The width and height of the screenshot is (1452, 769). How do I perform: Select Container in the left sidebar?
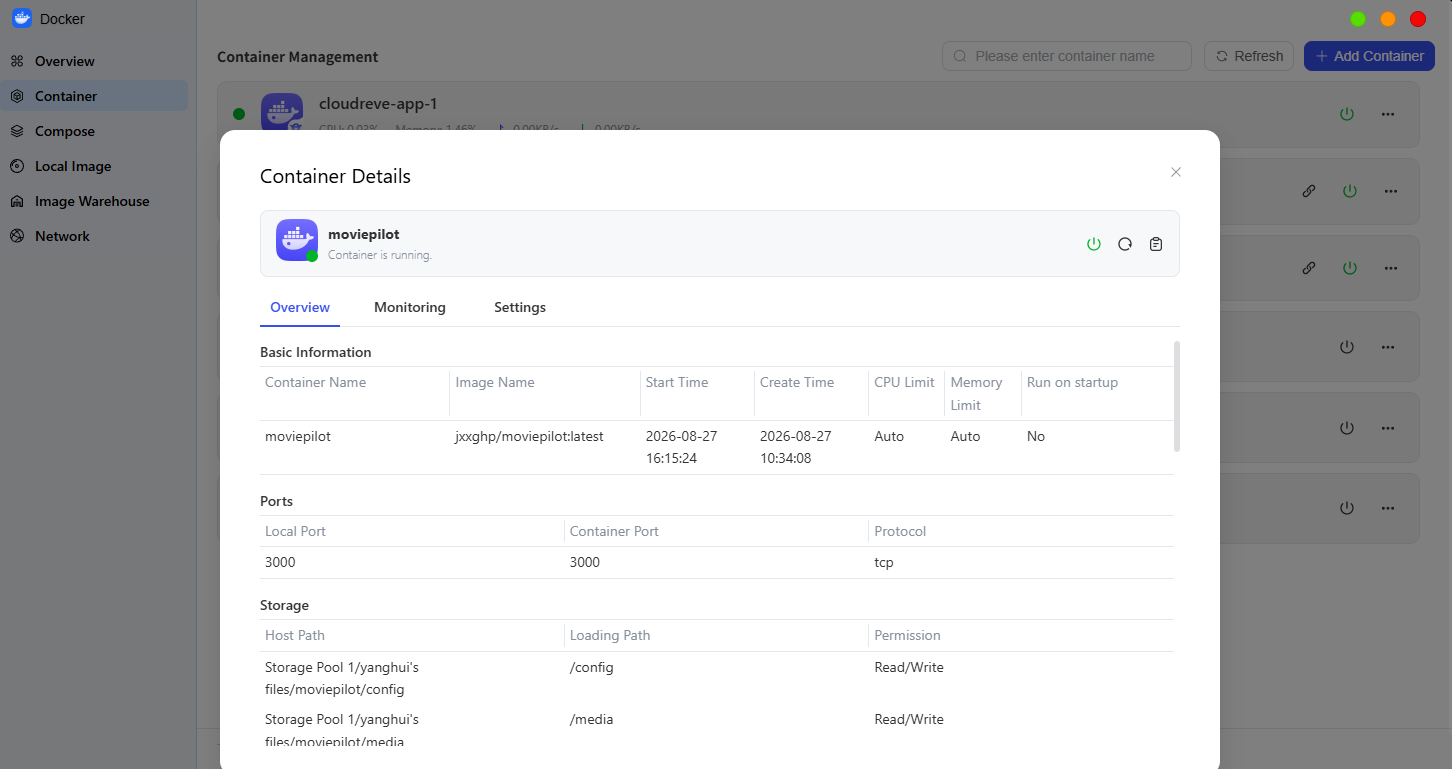point(94,96)
